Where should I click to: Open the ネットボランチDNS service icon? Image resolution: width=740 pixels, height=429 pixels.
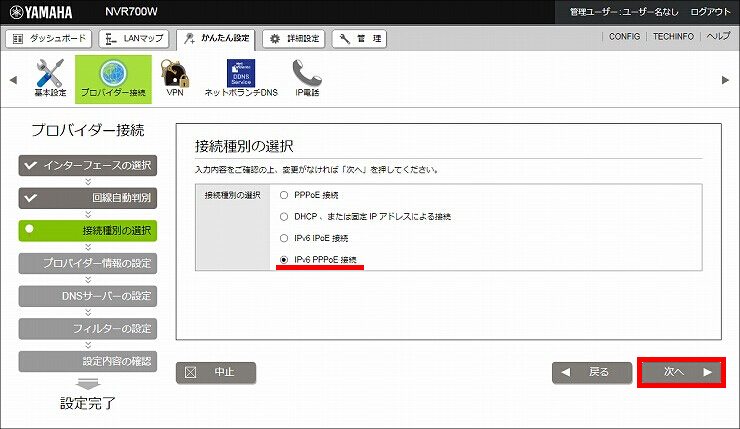pyautogui.click(x=241, y=78)
